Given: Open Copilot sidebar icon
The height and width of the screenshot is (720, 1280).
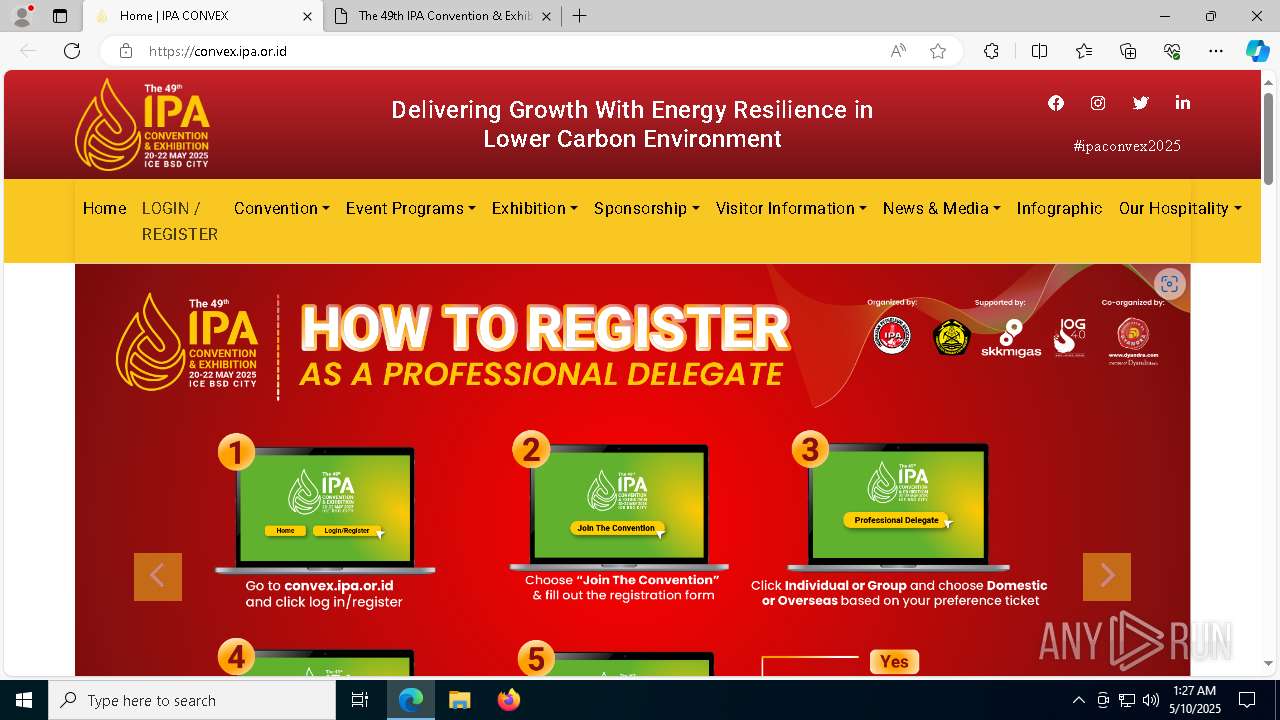Looking at the screenshot, I should coord(1257,51).
